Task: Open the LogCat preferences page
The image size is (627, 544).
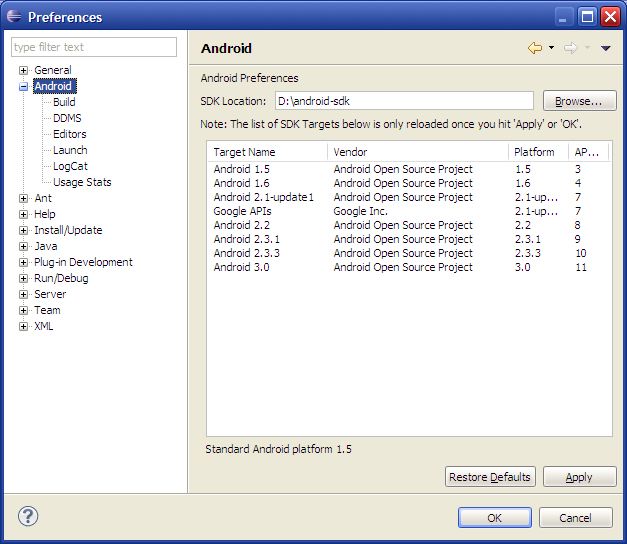Action: [x=70, y=166]
